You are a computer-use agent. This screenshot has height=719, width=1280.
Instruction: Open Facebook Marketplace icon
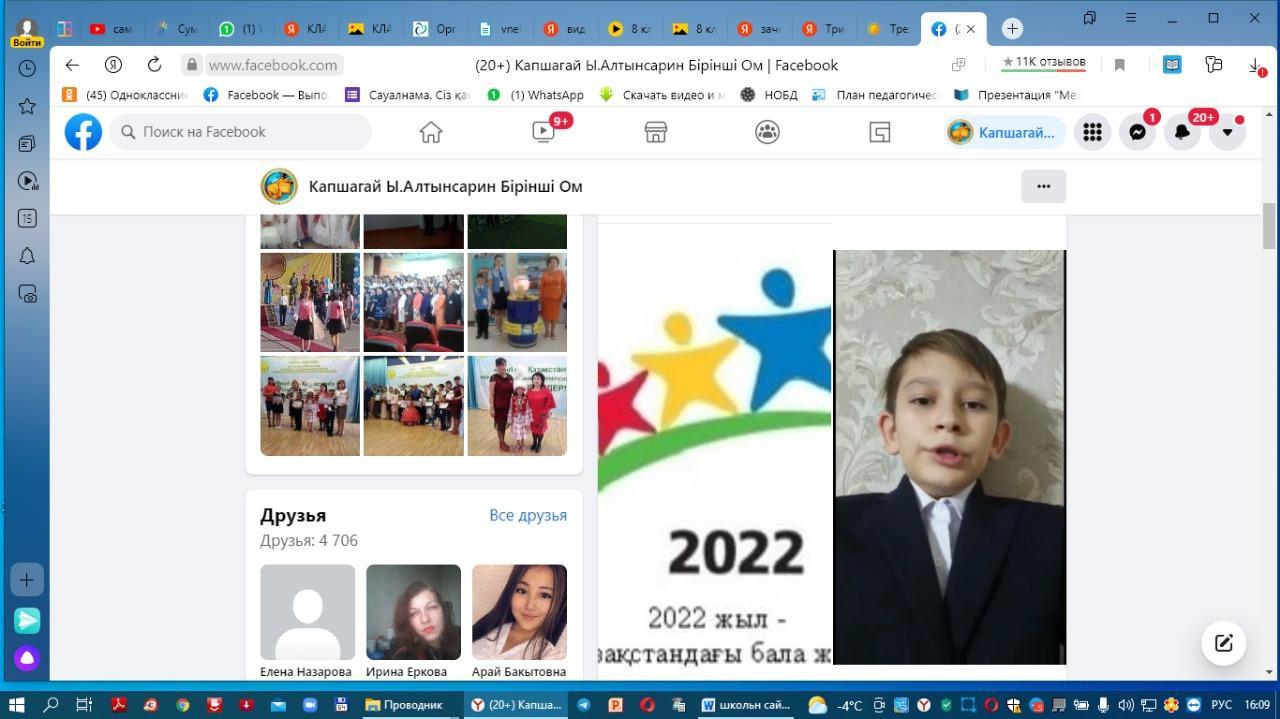point(655,132)
